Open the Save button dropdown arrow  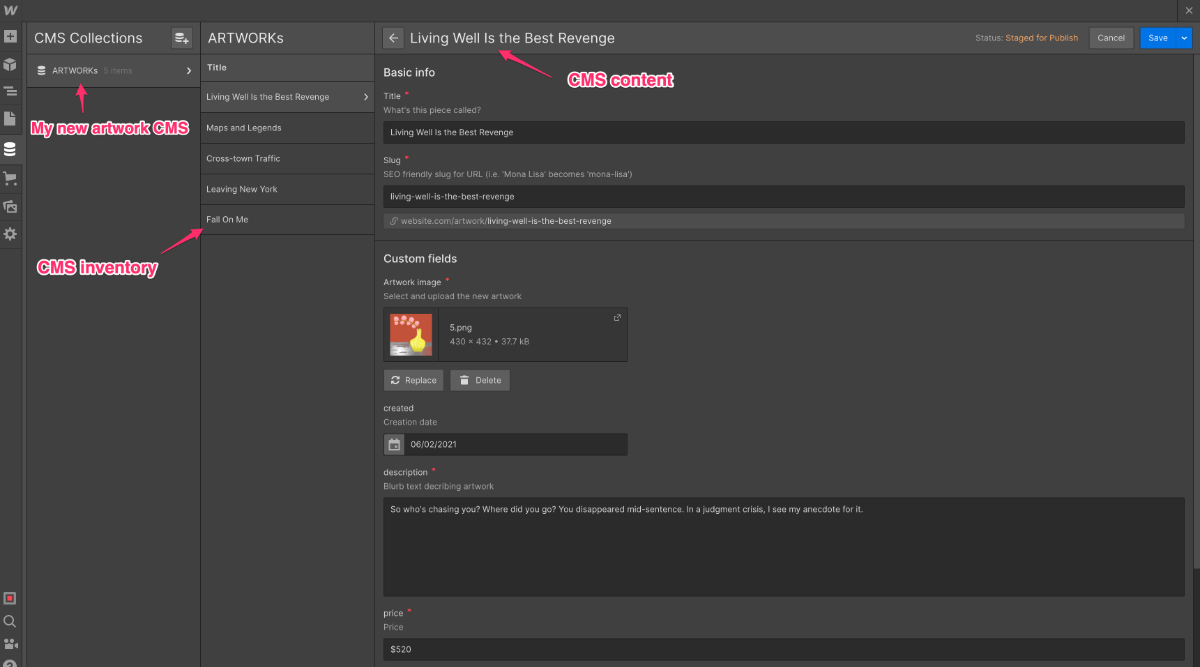tap(1185, 38)
